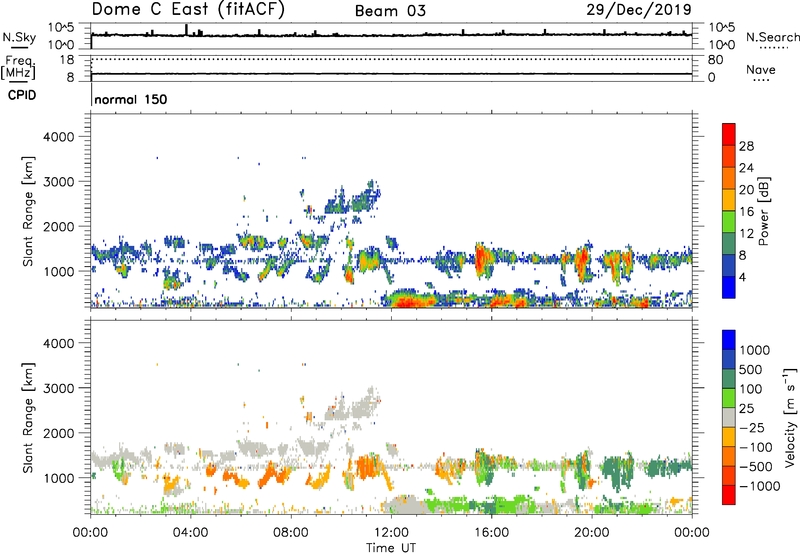Click the "Slant Range [km]" label of power panel
Image resolution: width=800 pixels, height=554 pixels.
click(x=28, y=211)
